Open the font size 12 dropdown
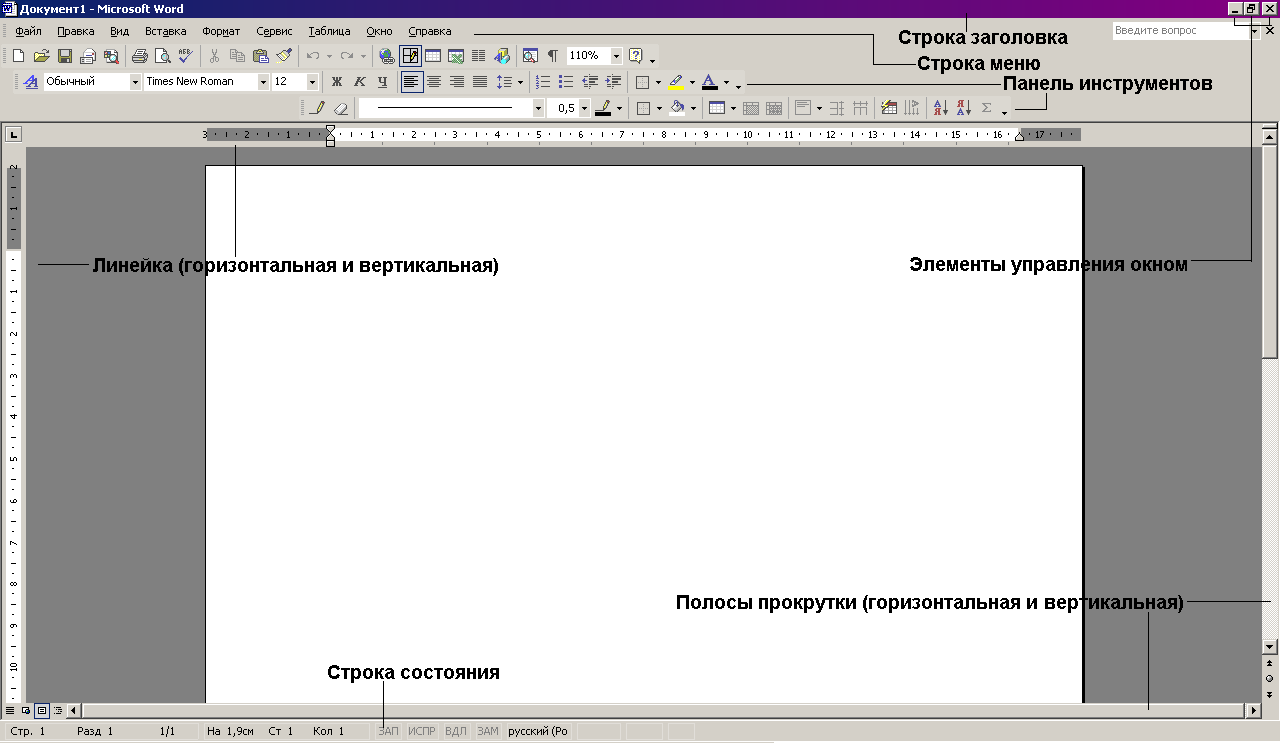The width and height of the screenshot is (1280, 745). click(x=312, y=82)
